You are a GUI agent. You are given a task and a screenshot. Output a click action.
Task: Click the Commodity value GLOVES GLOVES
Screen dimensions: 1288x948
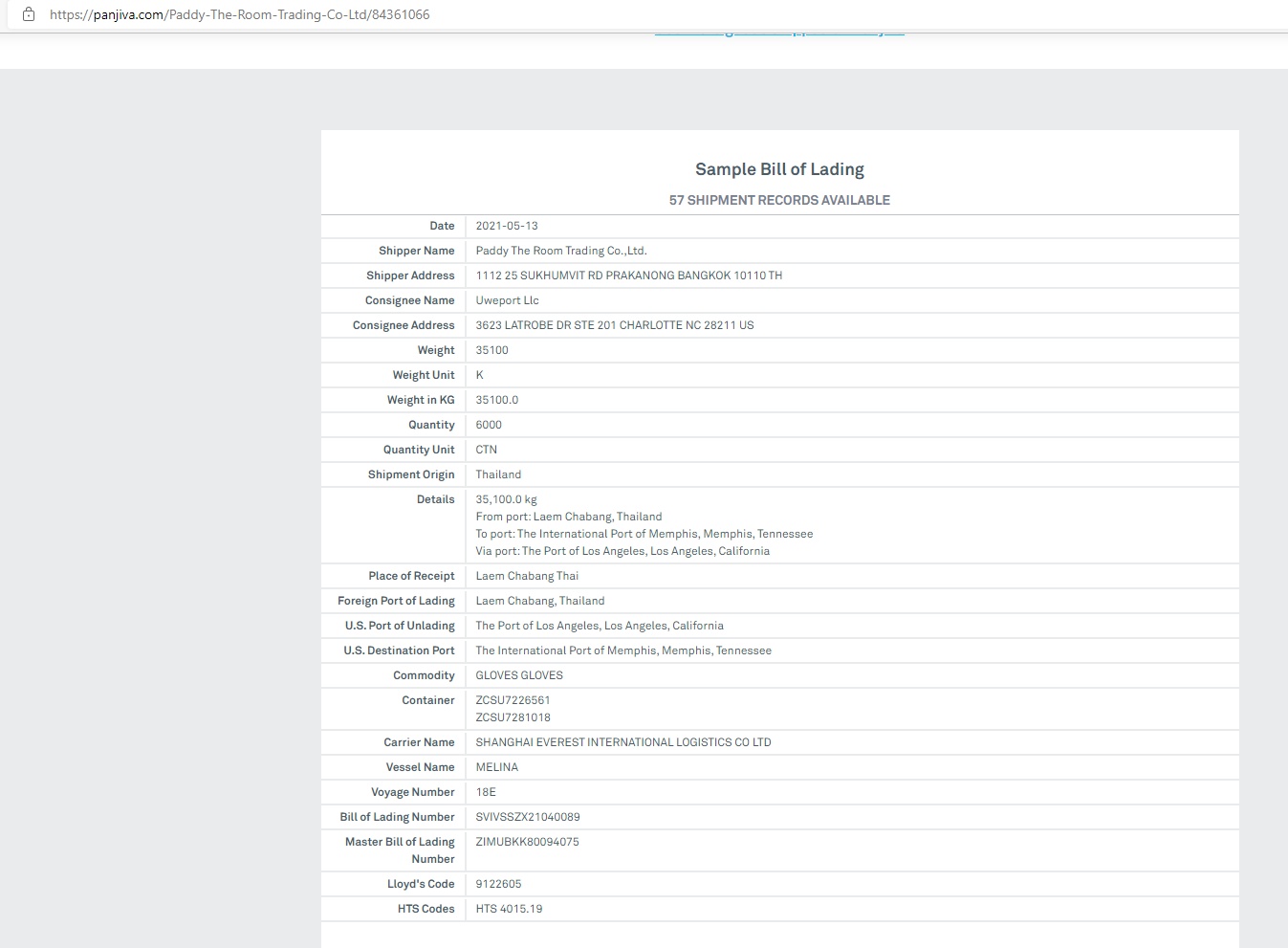[519, 675]
